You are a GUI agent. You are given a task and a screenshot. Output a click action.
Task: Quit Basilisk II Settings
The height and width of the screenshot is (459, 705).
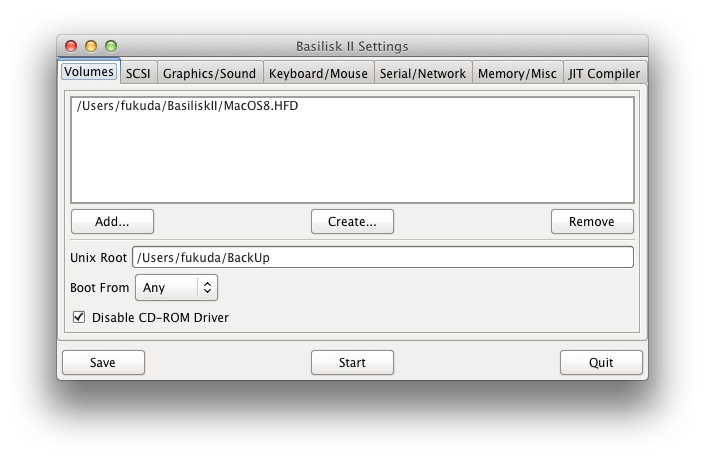click(x=601, y=362)
